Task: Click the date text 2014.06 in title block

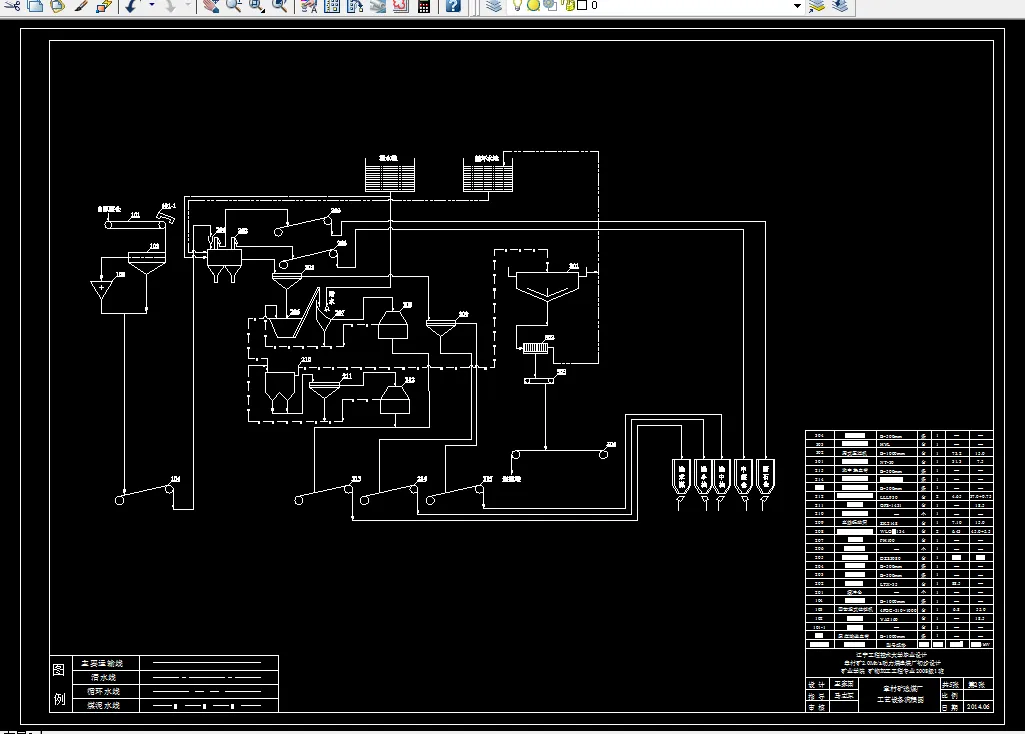Action: click(978, 707)
